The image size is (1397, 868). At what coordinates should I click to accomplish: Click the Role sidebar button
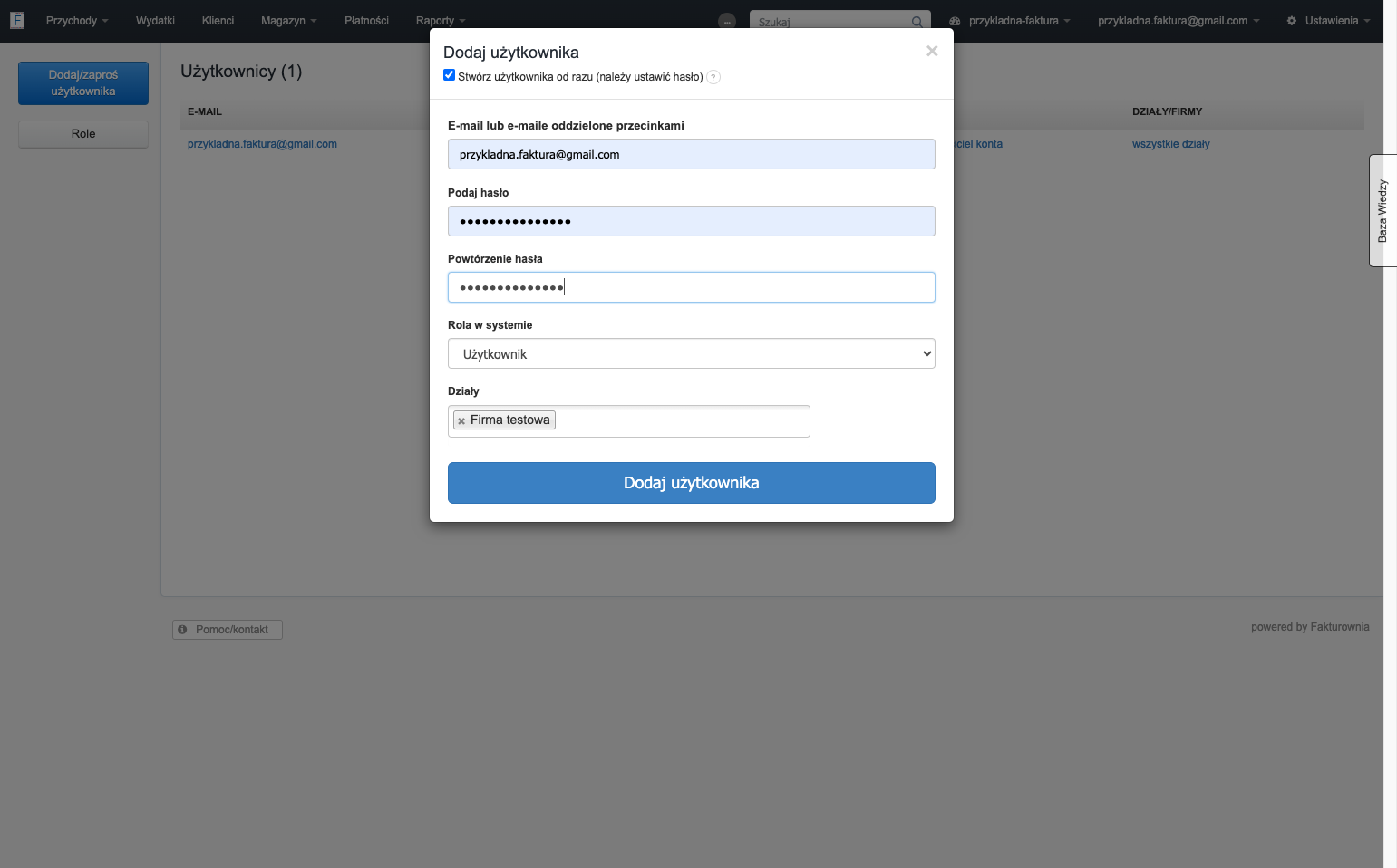[x=83, y=134]
